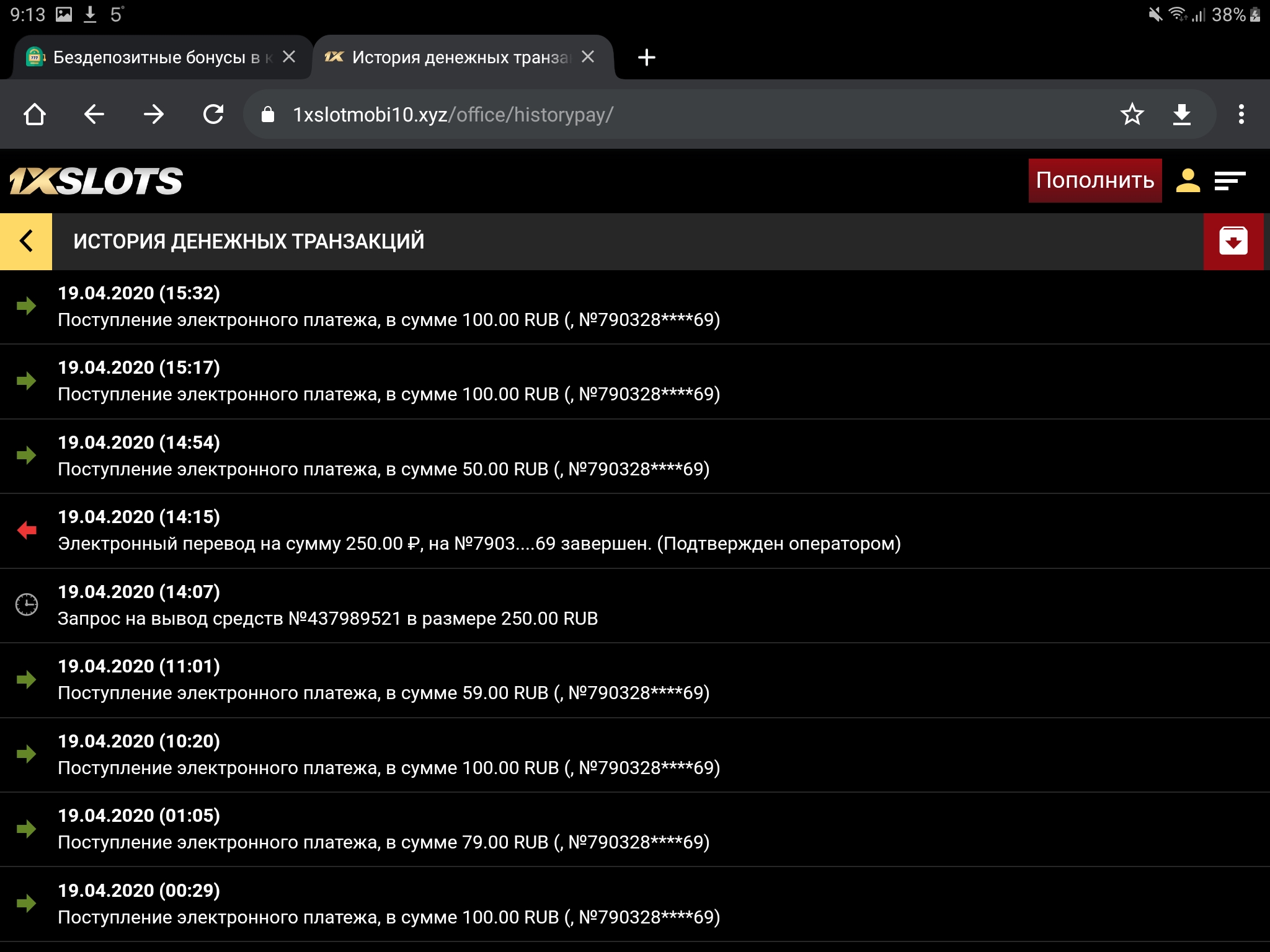Tap the browser home icon
1270x952 pixels.
(x=35, y=115)
